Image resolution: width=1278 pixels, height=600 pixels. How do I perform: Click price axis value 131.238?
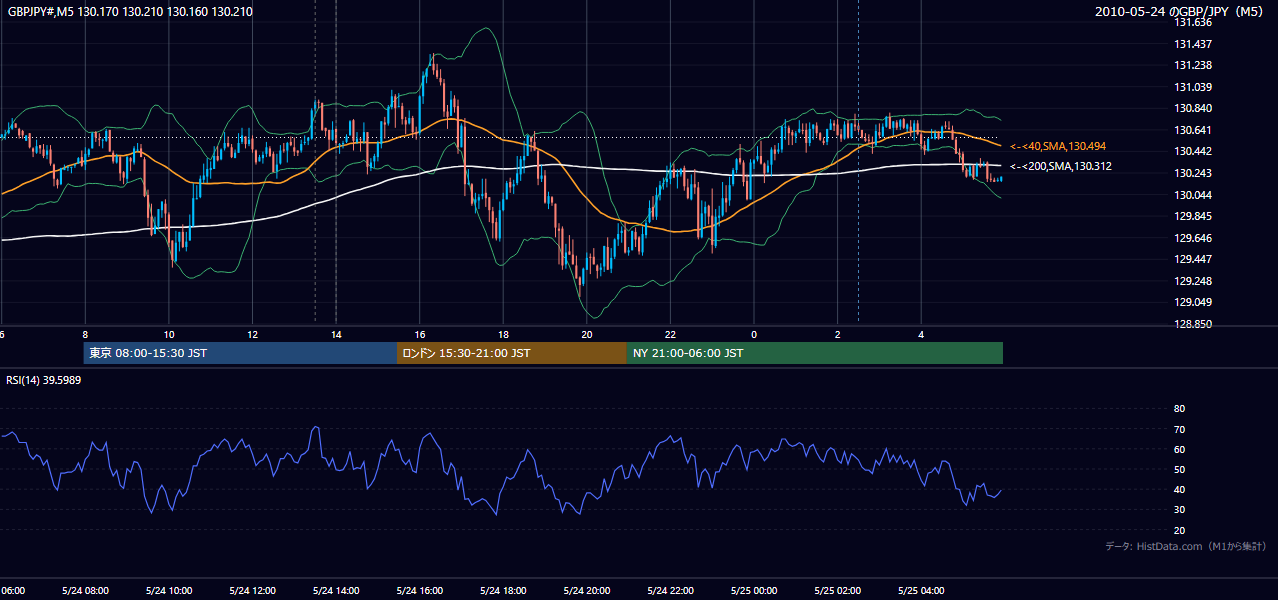click(x=1193, y=65)
